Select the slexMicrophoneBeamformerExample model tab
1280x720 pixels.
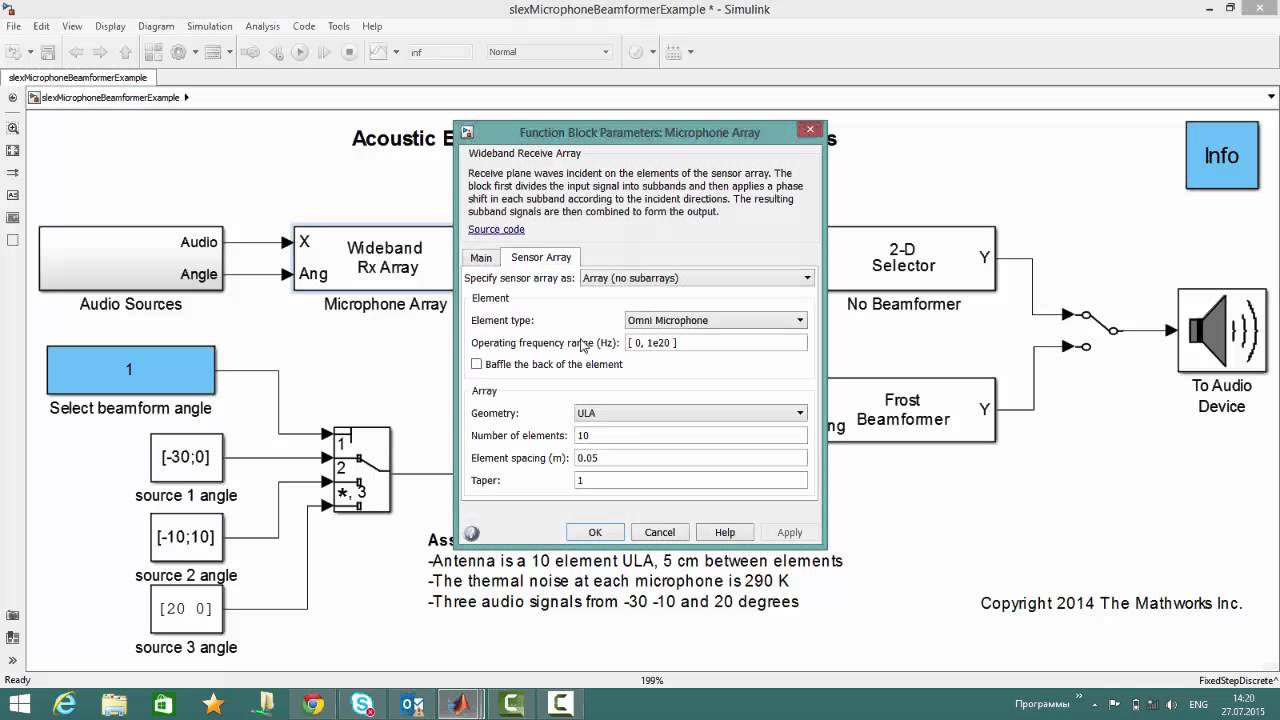point(78,78)
